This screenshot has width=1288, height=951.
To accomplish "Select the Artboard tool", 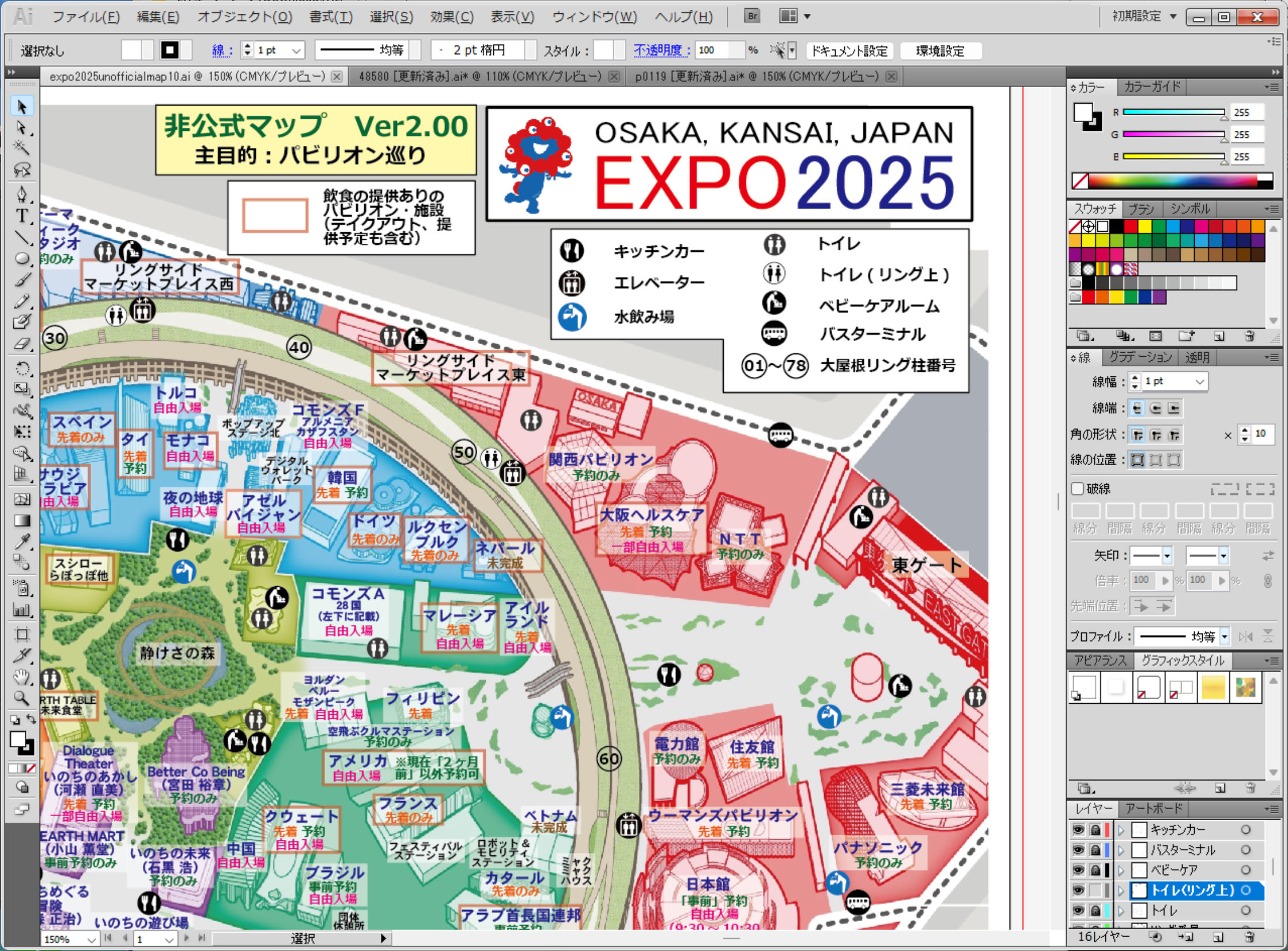I will [22, 635].
